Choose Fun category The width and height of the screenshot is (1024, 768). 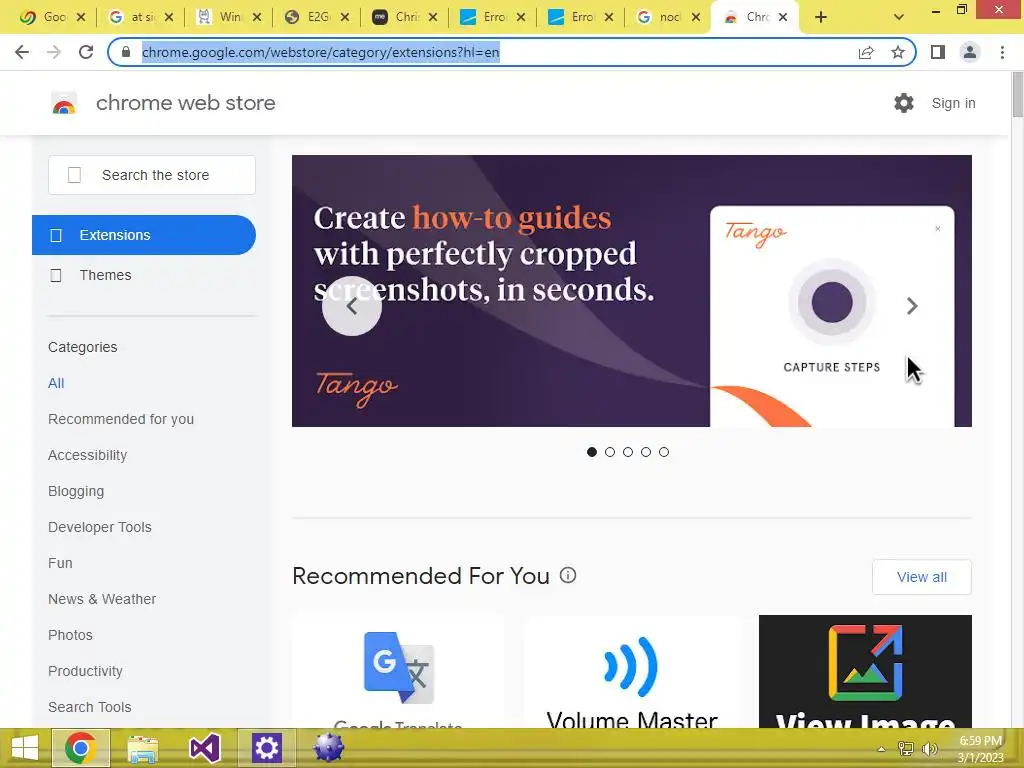(60, 563)
